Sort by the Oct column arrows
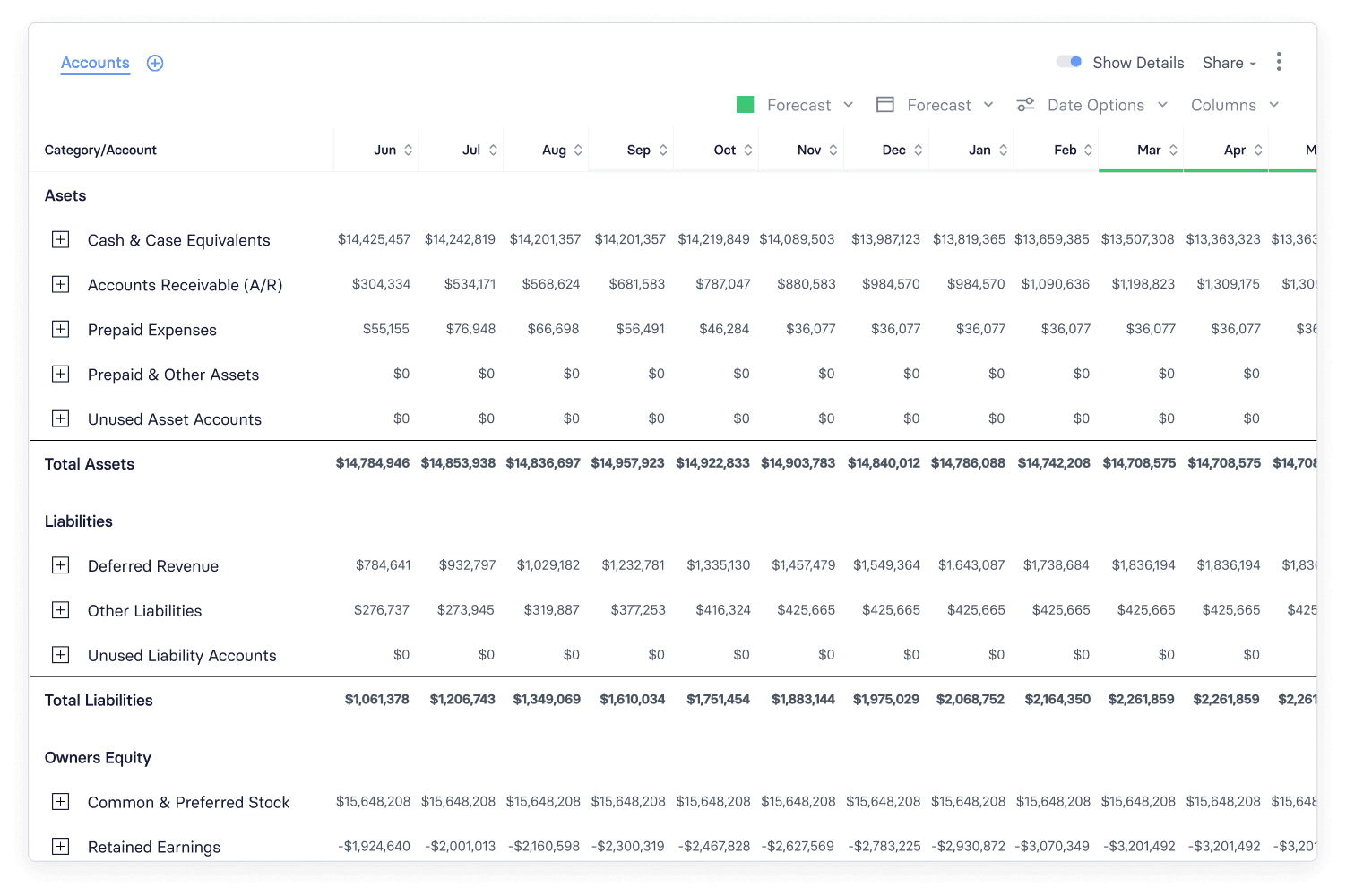The height and width of the screenshot is (896, 1346). click(x=748, y=151)
